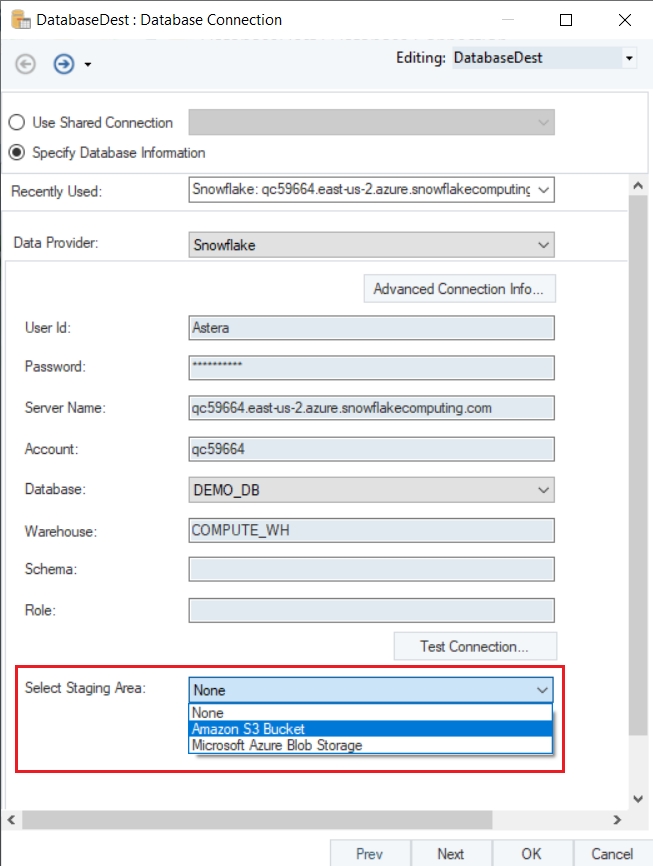Click the Test Connection button
653x866 pixels.
475,646
